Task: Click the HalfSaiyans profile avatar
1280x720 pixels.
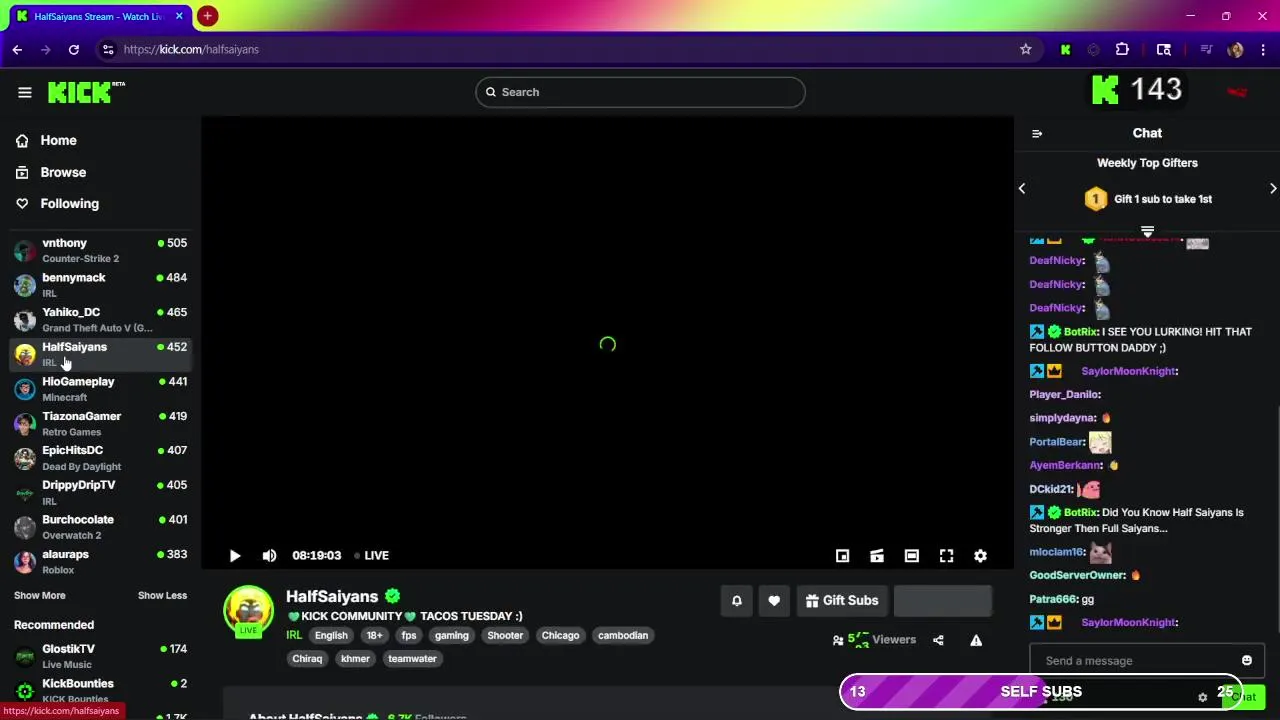Action: tap(248, 611)
